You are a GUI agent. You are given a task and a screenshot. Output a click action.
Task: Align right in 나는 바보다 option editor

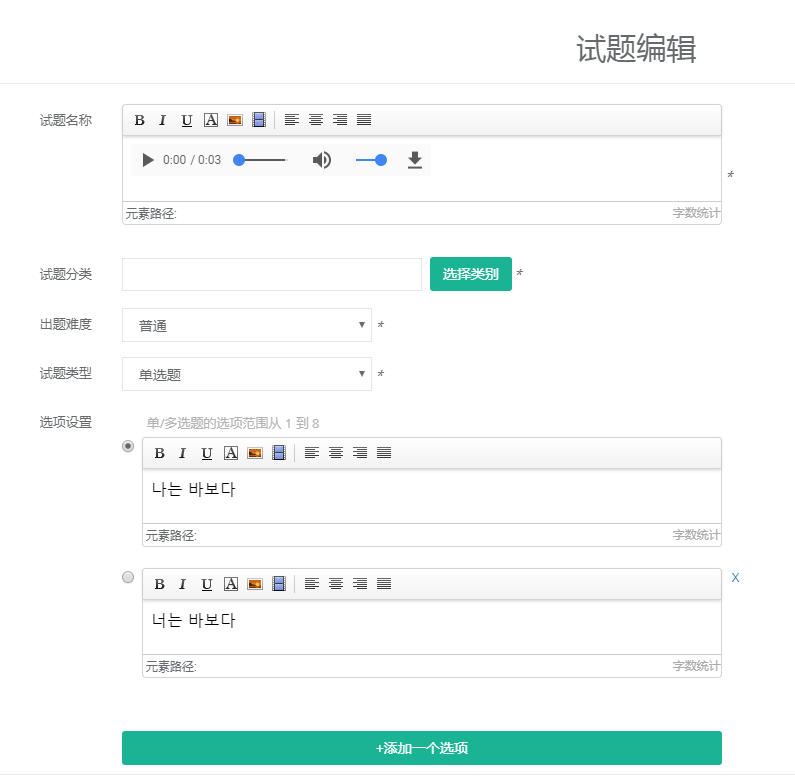pos(360,453)
